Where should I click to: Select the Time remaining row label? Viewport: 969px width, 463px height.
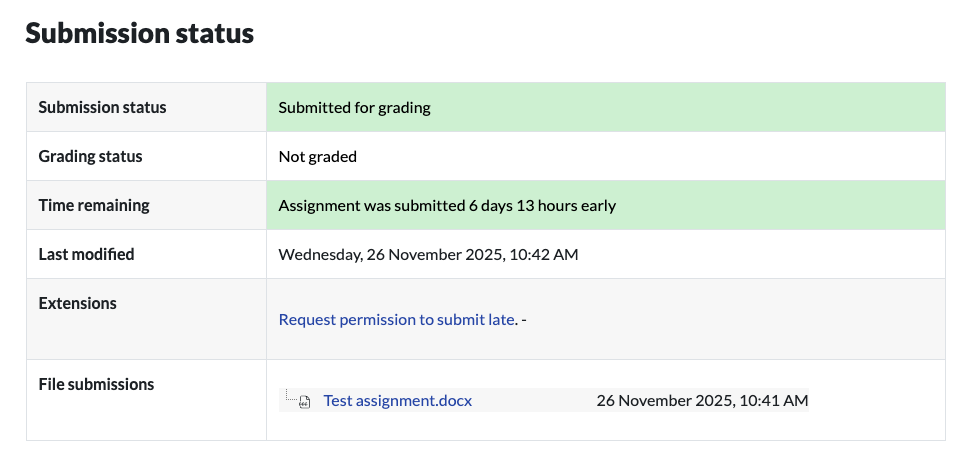pos(94,205)
